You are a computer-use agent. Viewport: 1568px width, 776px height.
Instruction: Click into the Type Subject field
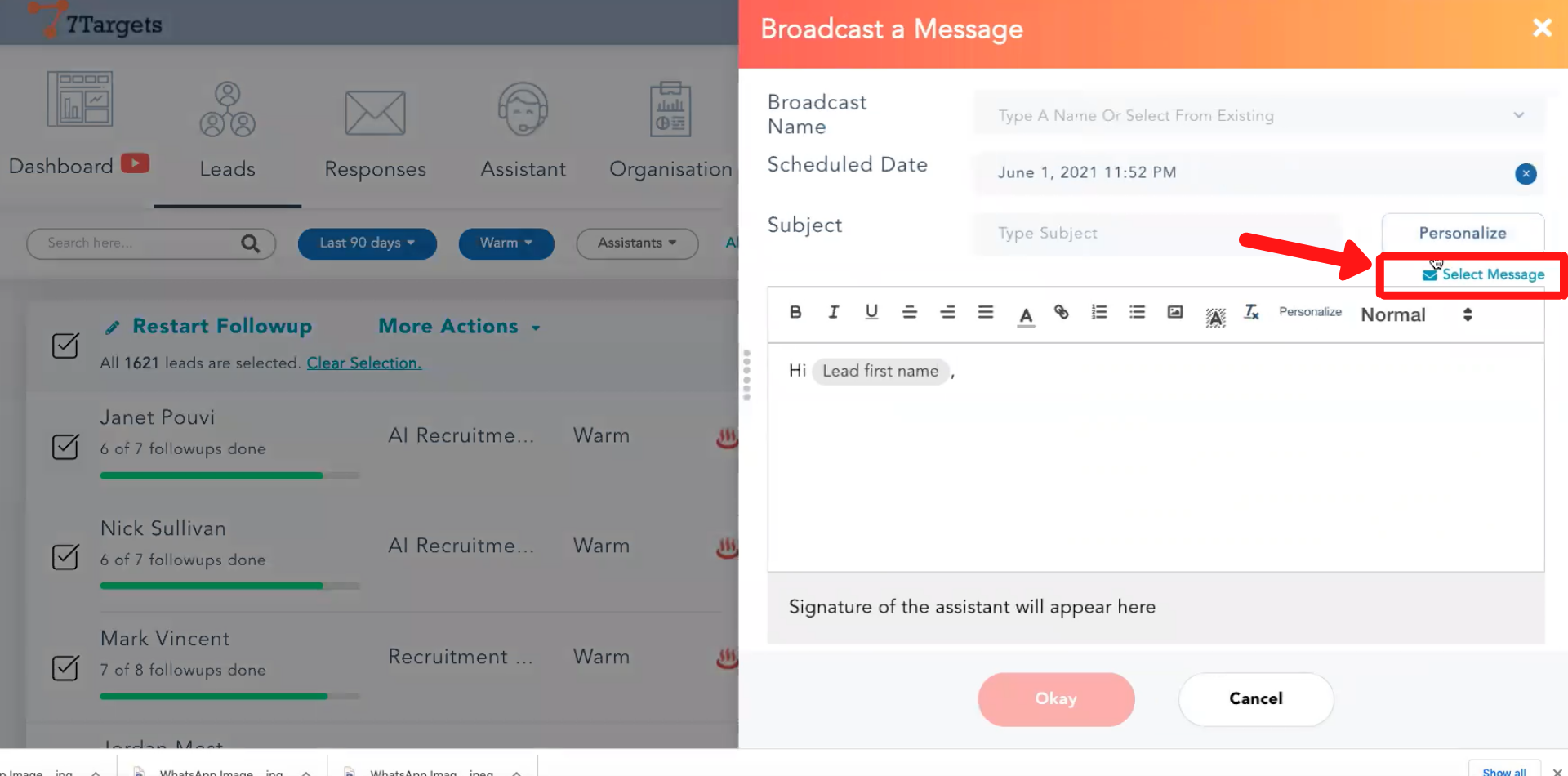[x=1156, y=234]
